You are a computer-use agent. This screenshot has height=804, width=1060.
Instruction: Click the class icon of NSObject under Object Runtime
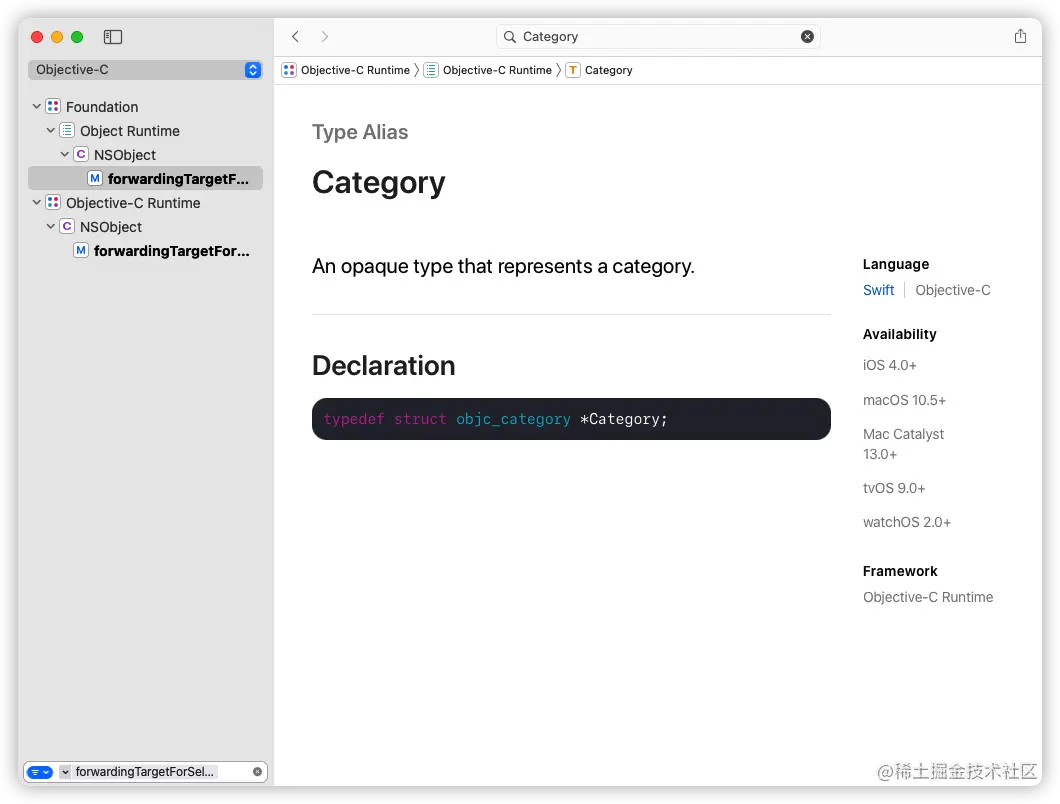[81, 154]
